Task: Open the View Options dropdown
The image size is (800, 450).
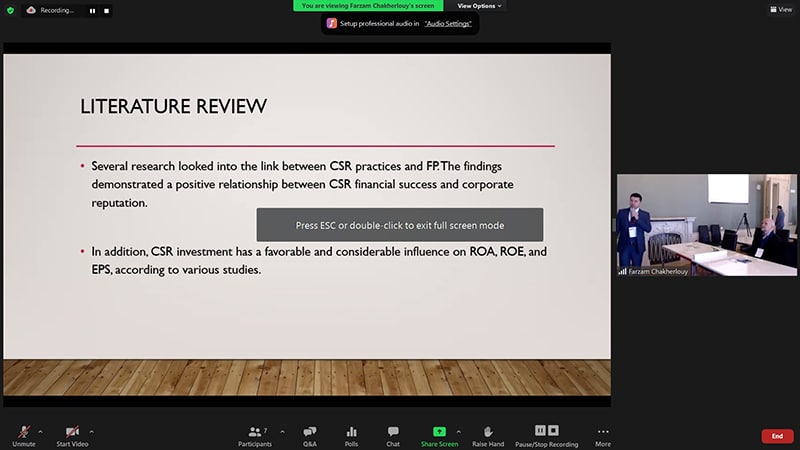Action: [x=480, y=6]
